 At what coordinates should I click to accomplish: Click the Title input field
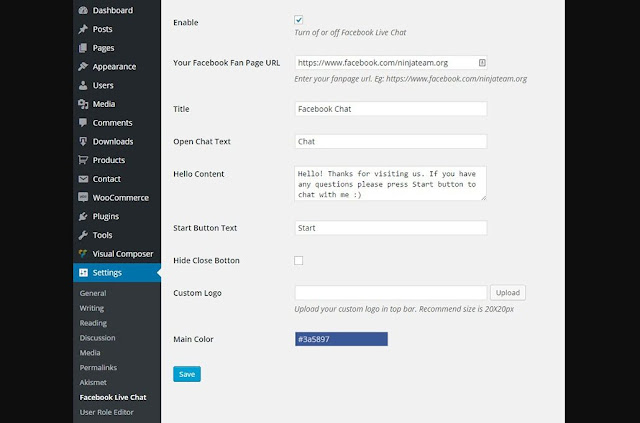[x=391, y=109]
